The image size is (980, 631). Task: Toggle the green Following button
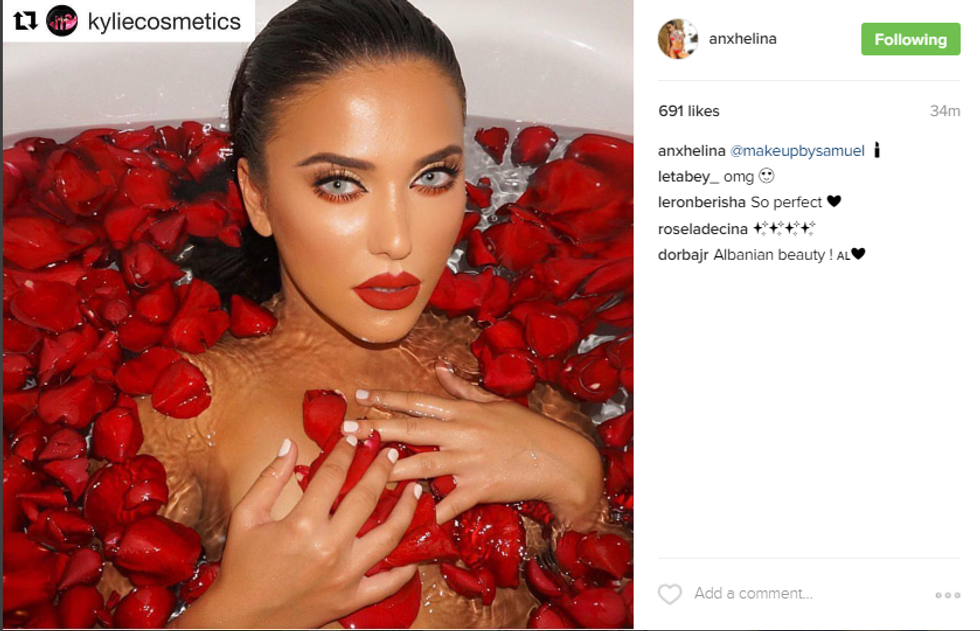(x=911, y=39)
